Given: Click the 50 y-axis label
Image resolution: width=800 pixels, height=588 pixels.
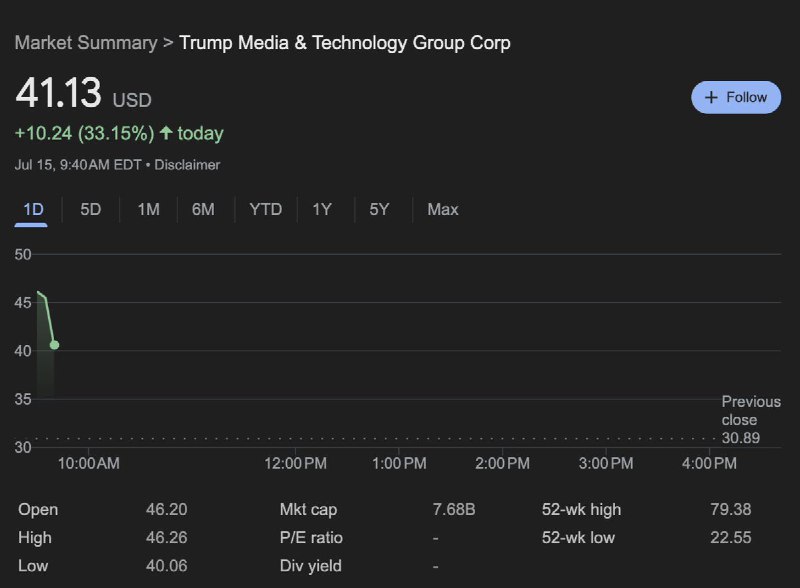Looking at the screenshot, I should (23, 254).
